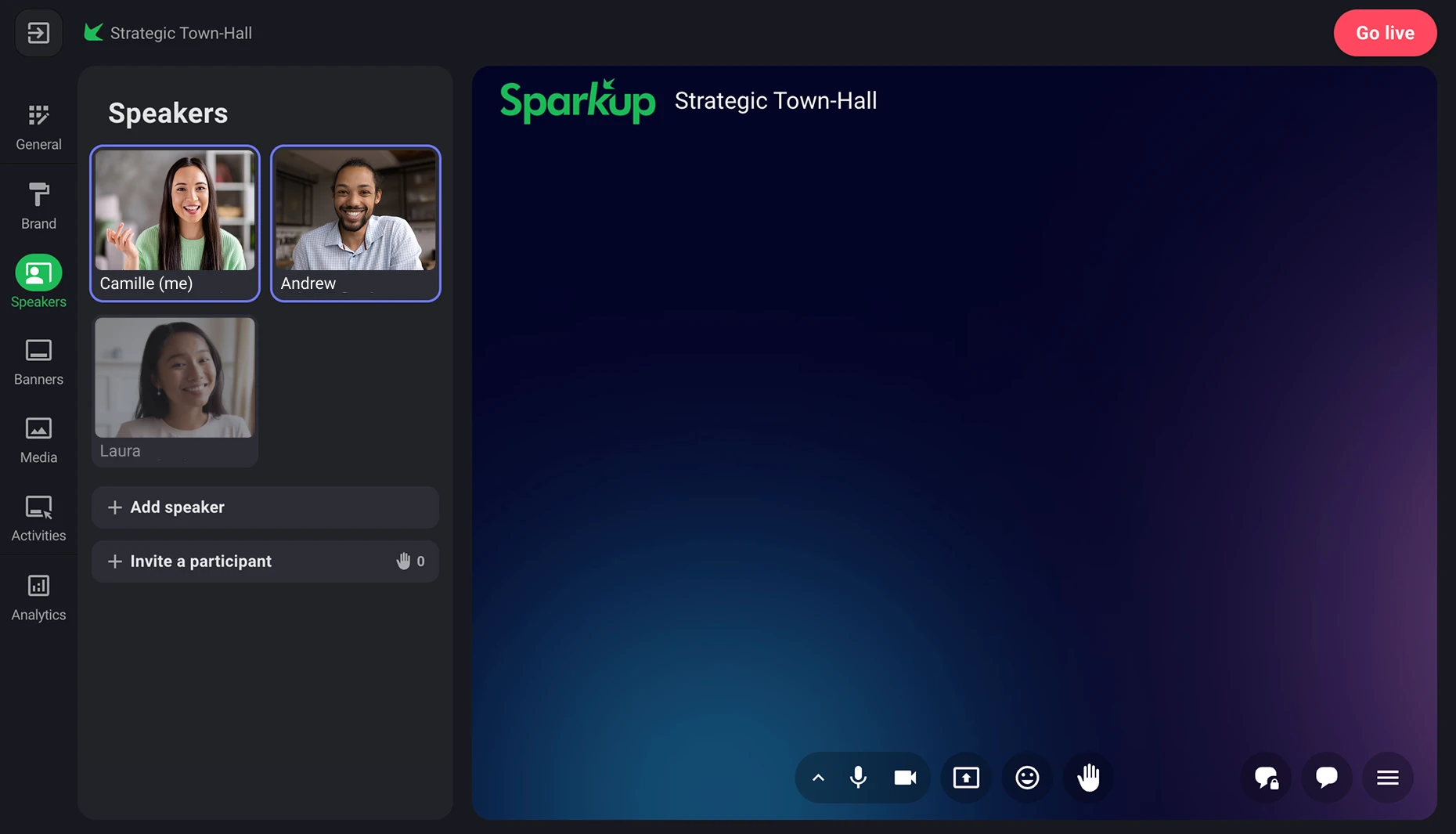Turn off the camera
This screenshot has height=834, width=1456.
click(905, 778)
